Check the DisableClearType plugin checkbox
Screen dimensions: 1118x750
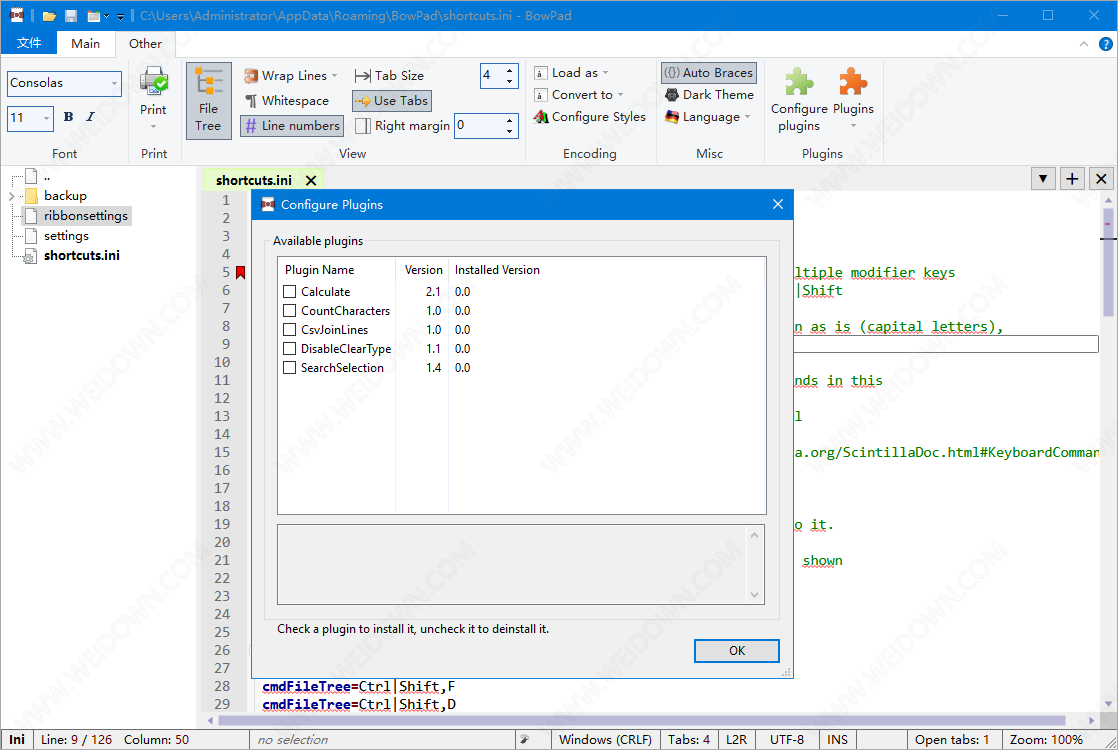coord(289,349)
